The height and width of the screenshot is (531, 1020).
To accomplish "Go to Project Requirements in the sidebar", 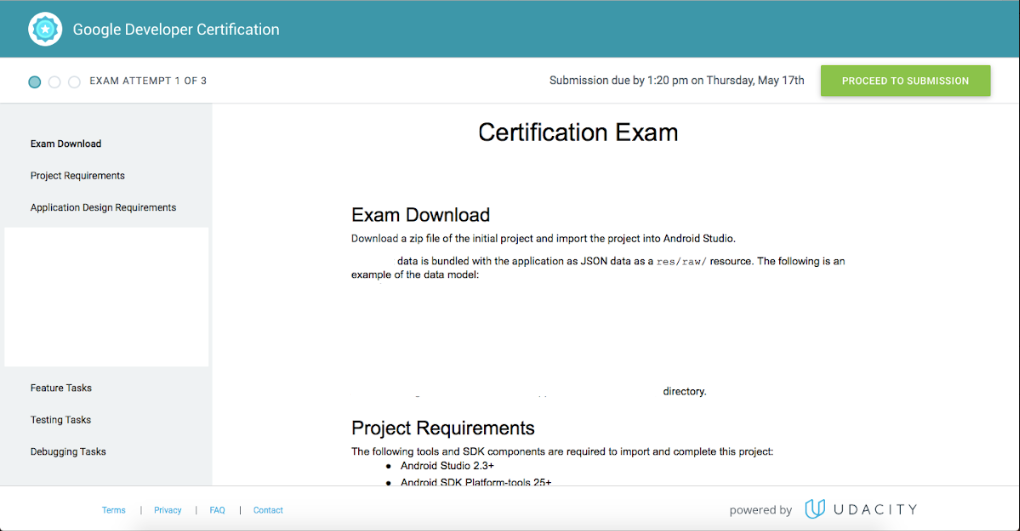I will 77,176.
